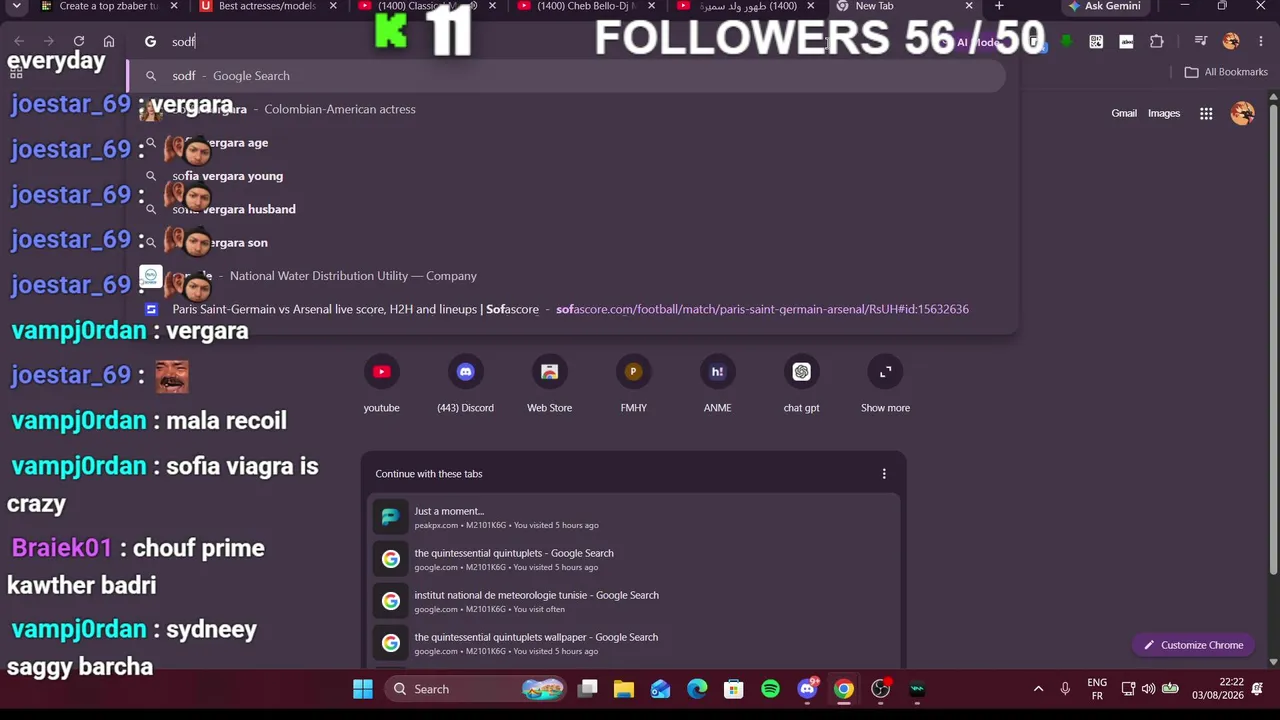Select the Colombian-American actress suggestion
This screenshot has width=1280, height=720.
(x=566, y=109)
